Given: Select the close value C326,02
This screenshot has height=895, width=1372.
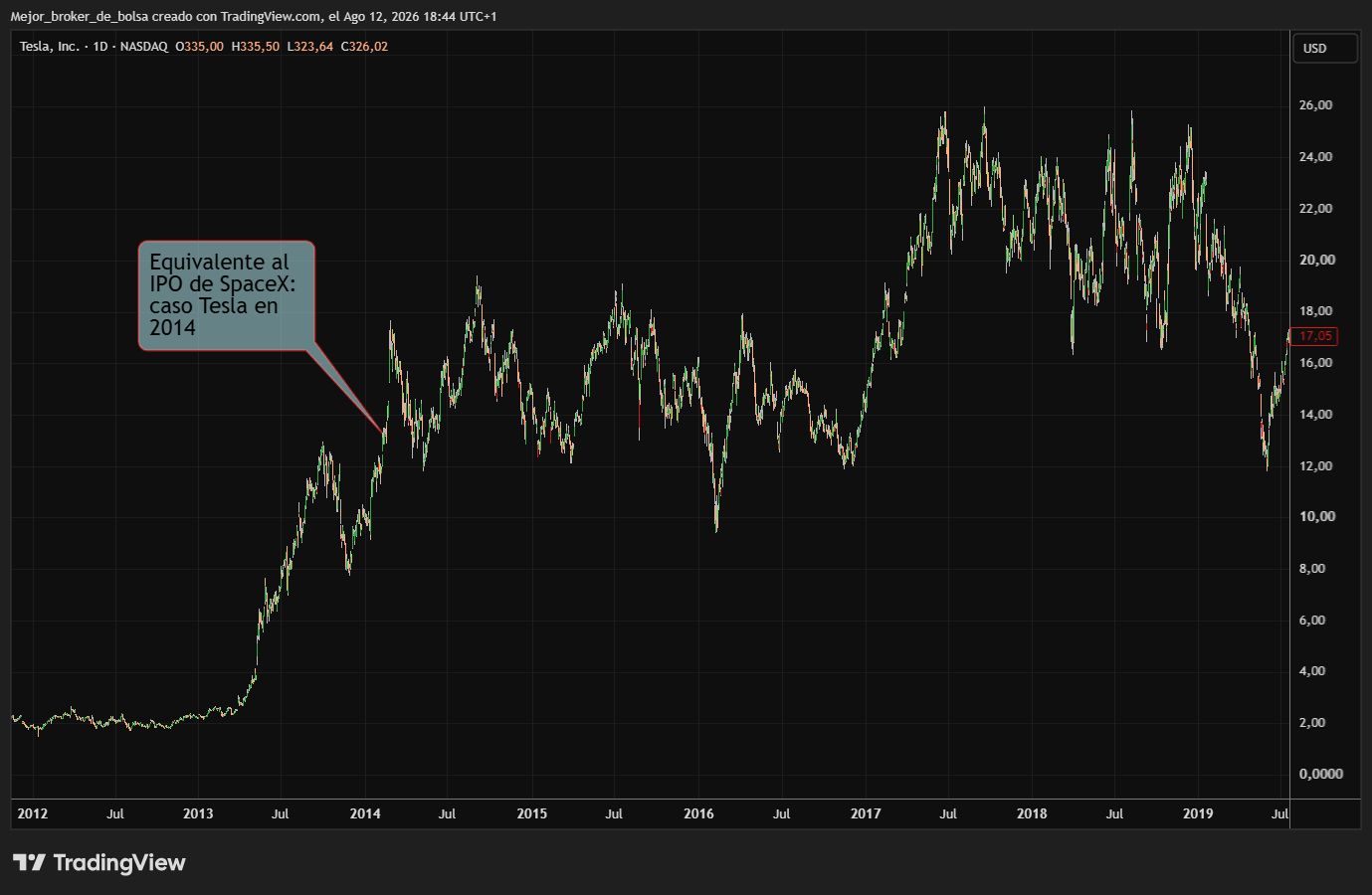Looking at the screenshot, I should (x=364, y=47).
